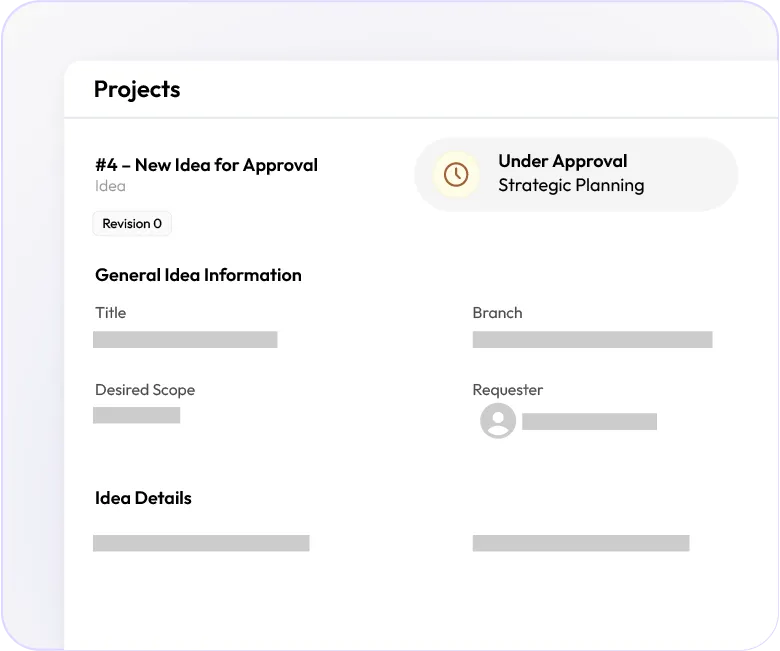This screenshot has width=780, height=651.
Task: Click the Revision 0 badge
Action: (132, 224)
